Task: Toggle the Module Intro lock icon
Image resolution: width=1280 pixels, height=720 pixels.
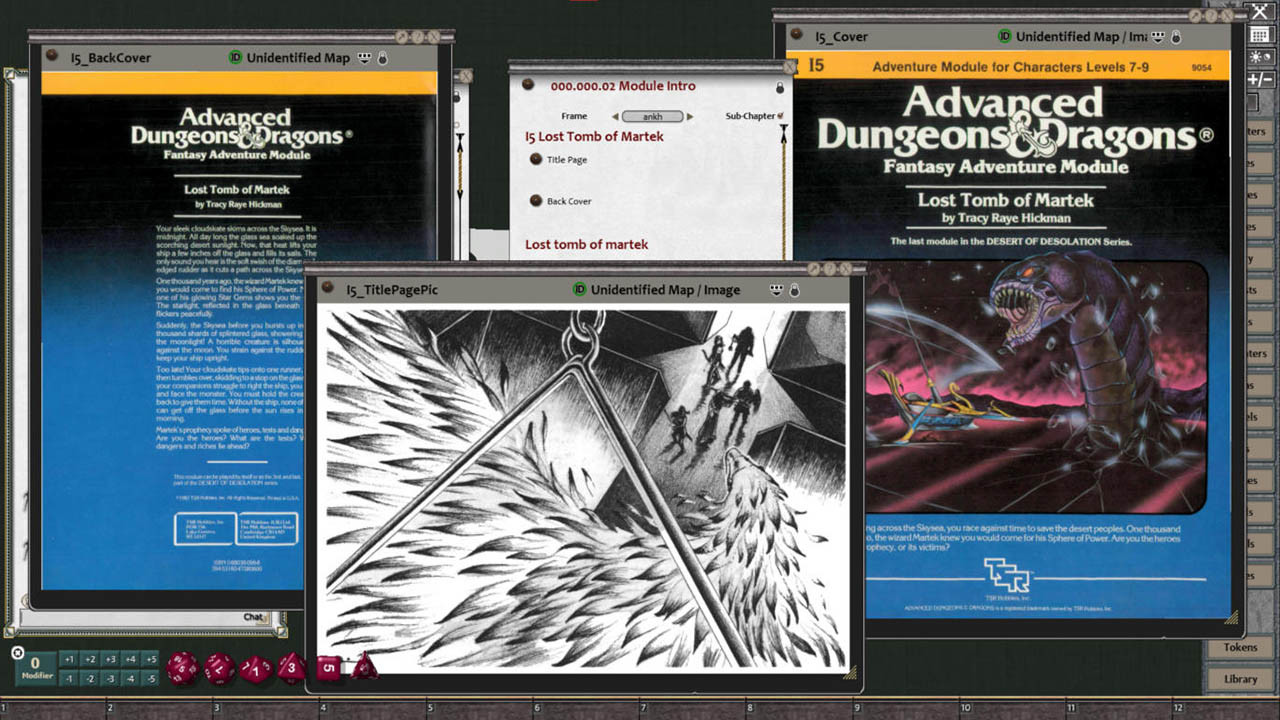Action: pyautogui.click(x=780, y=87)
